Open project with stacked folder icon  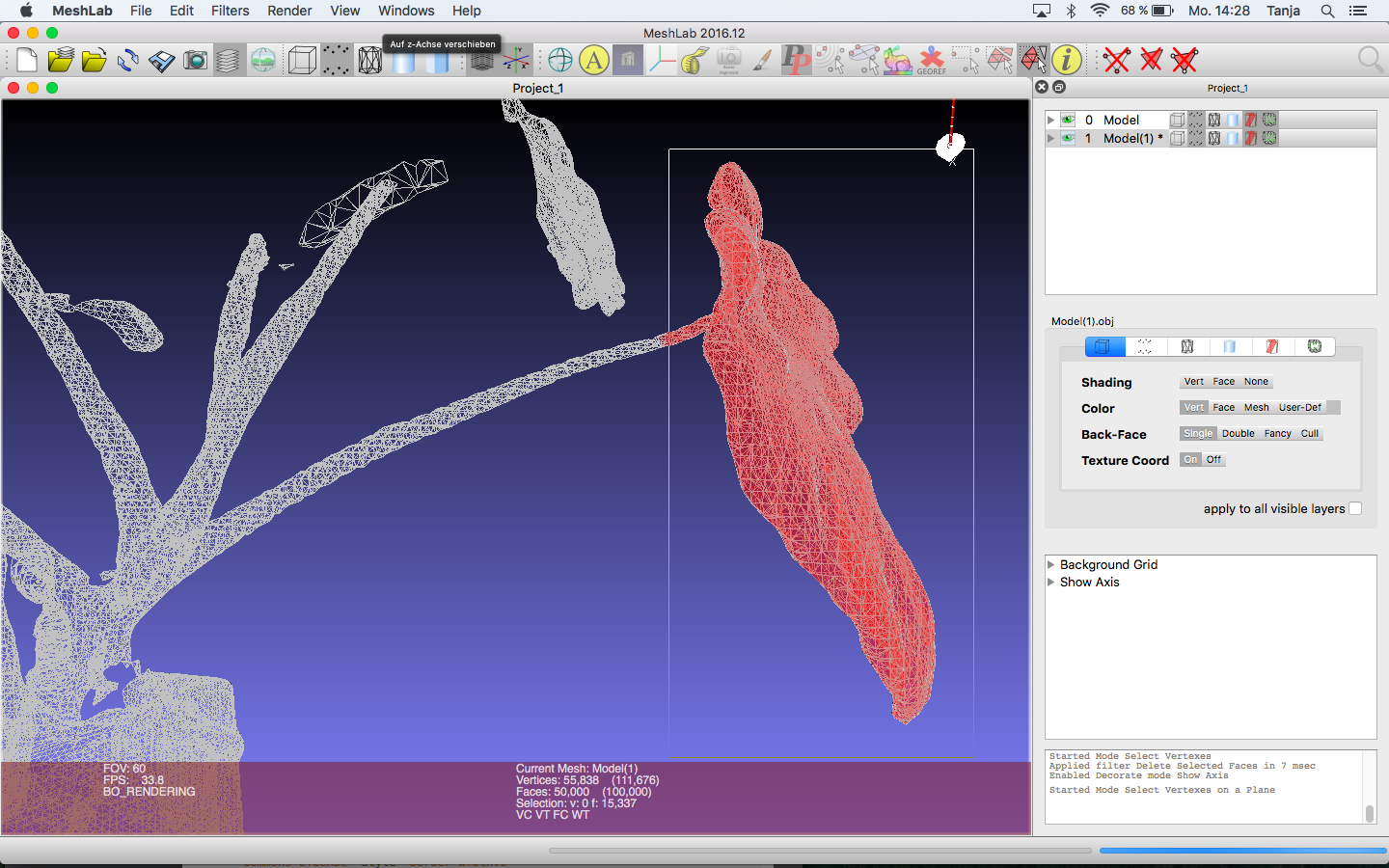(x=61, y=61)
